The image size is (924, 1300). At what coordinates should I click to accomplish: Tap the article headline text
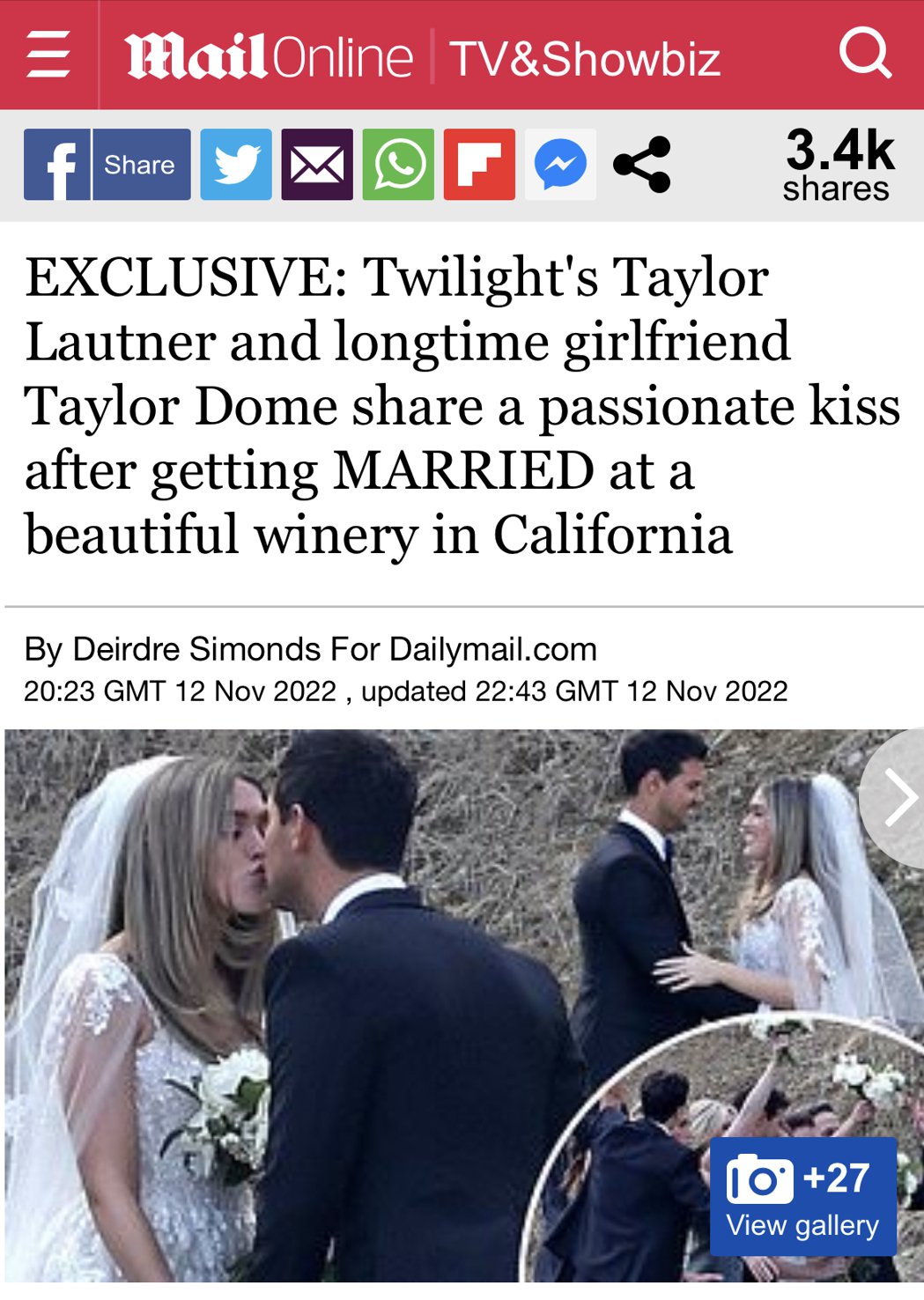462,405
